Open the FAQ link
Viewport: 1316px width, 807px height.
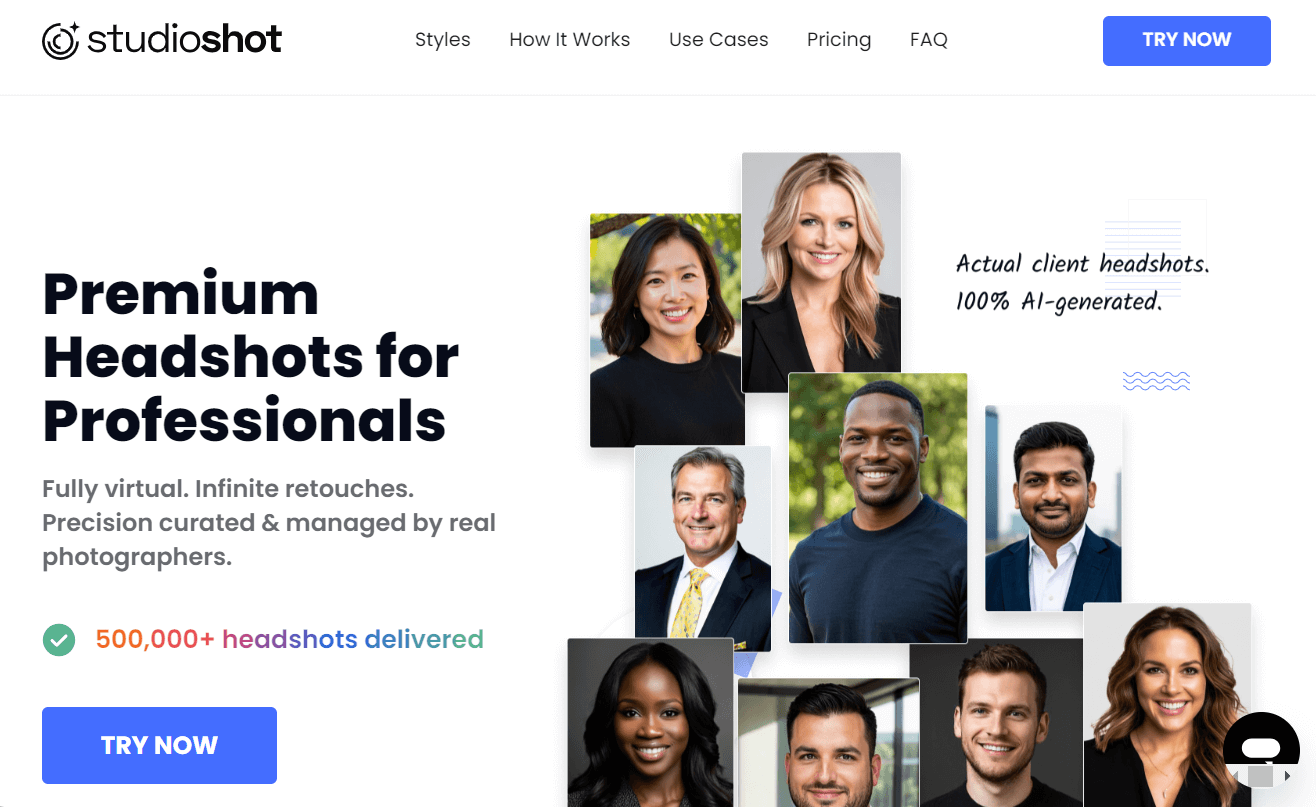pyautogui.click(x=929, y=40)
